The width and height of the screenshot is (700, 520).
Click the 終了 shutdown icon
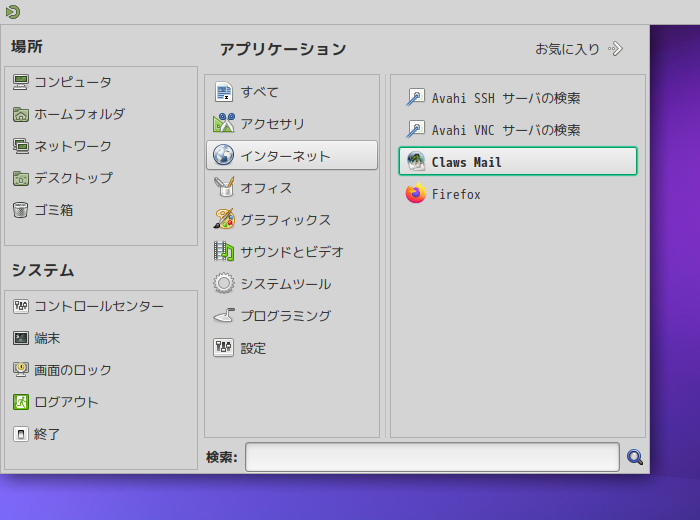[21, 434]
